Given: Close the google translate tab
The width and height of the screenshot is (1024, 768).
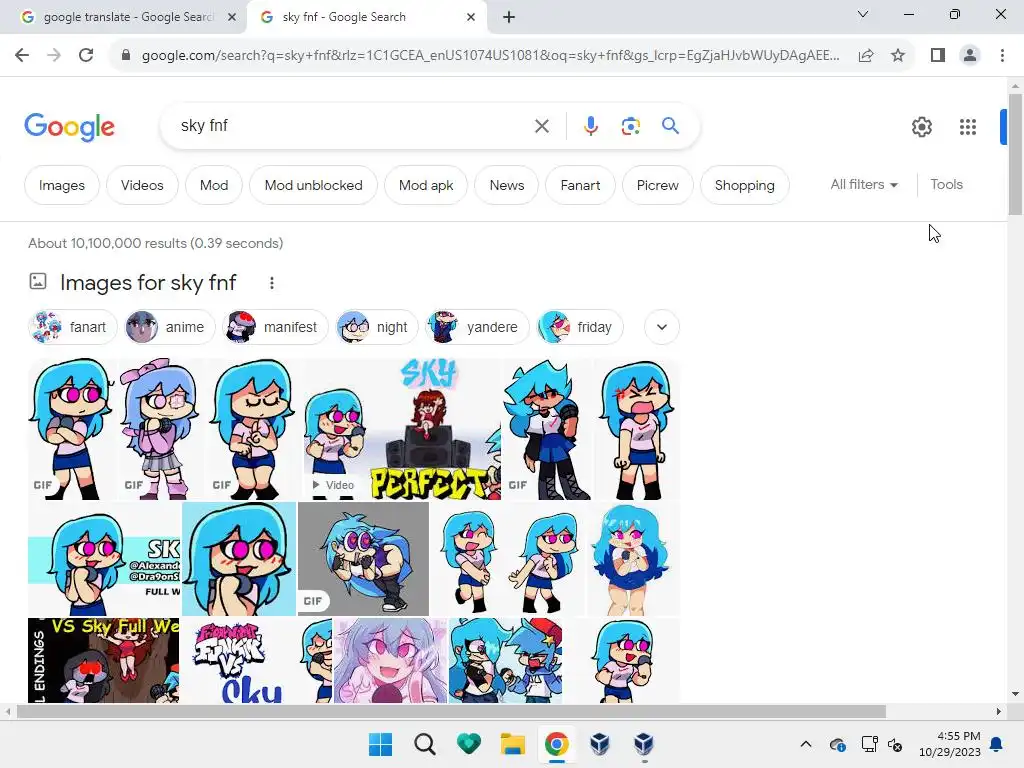Looking at the screenshot, I should [232, 18].
